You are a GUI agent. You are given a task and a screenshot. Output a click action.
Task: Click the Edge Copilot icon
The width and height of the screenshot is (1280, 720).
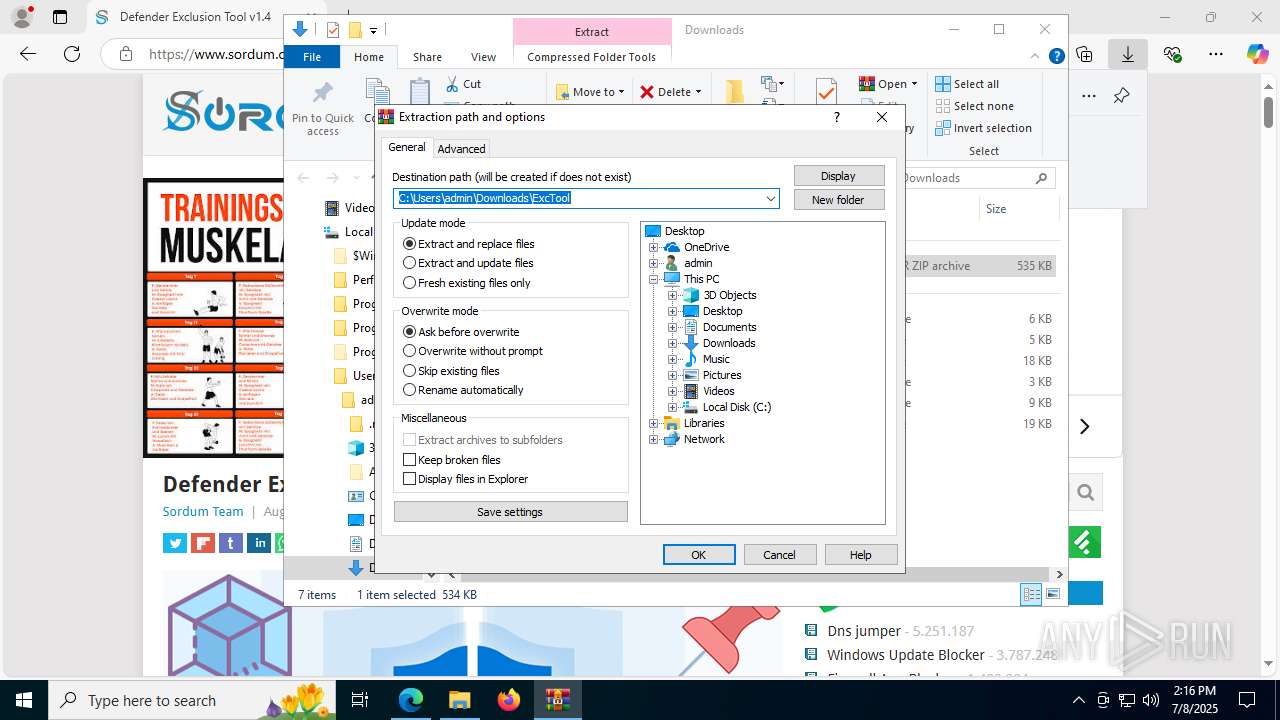1257,54
